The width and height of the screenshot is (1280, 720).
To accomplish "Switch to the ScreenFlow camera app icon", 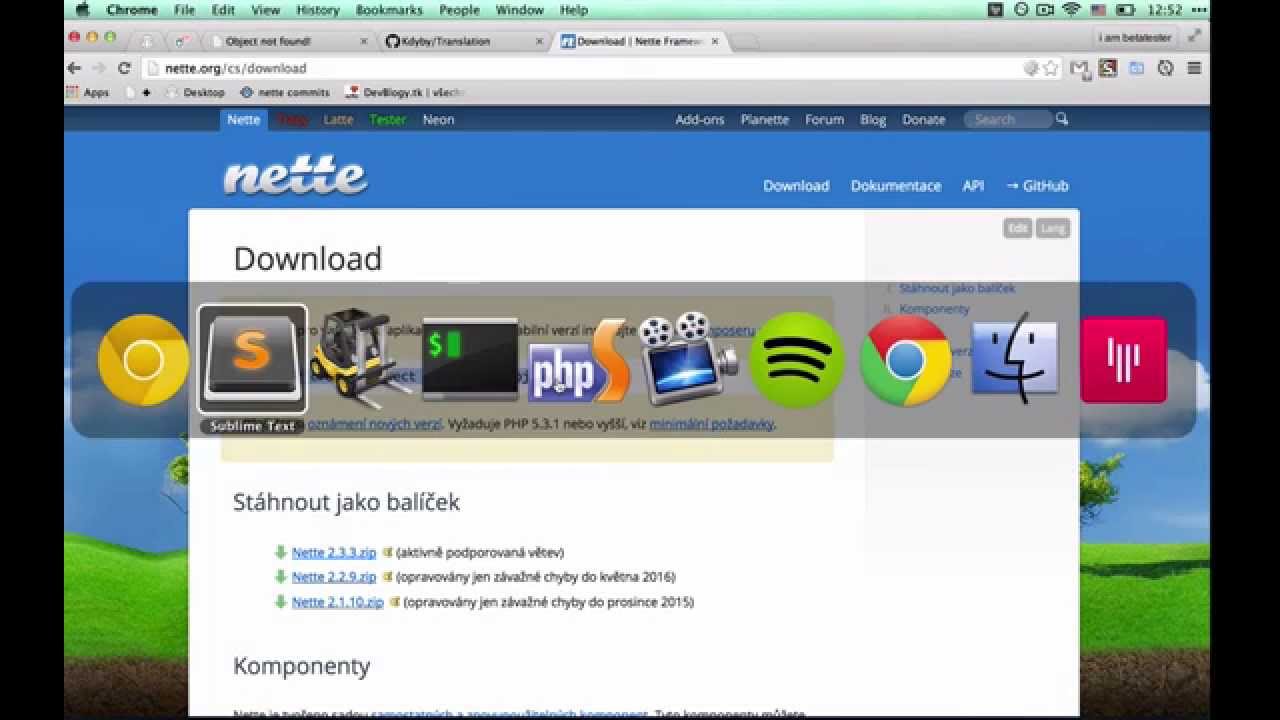I will 687,359.
